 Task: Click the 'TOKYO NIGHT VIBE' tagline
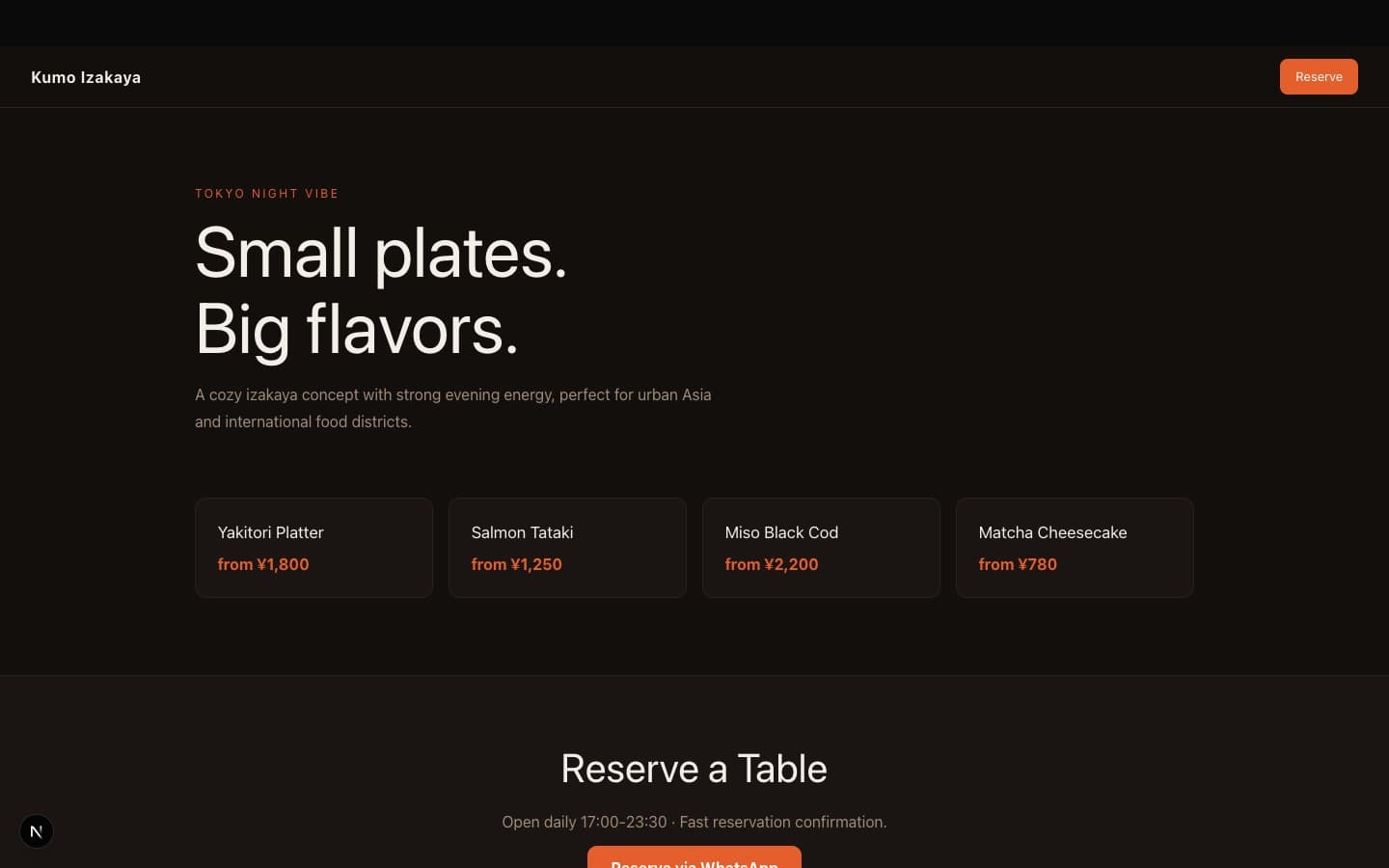pyautogui.click(x=267, y=194)
